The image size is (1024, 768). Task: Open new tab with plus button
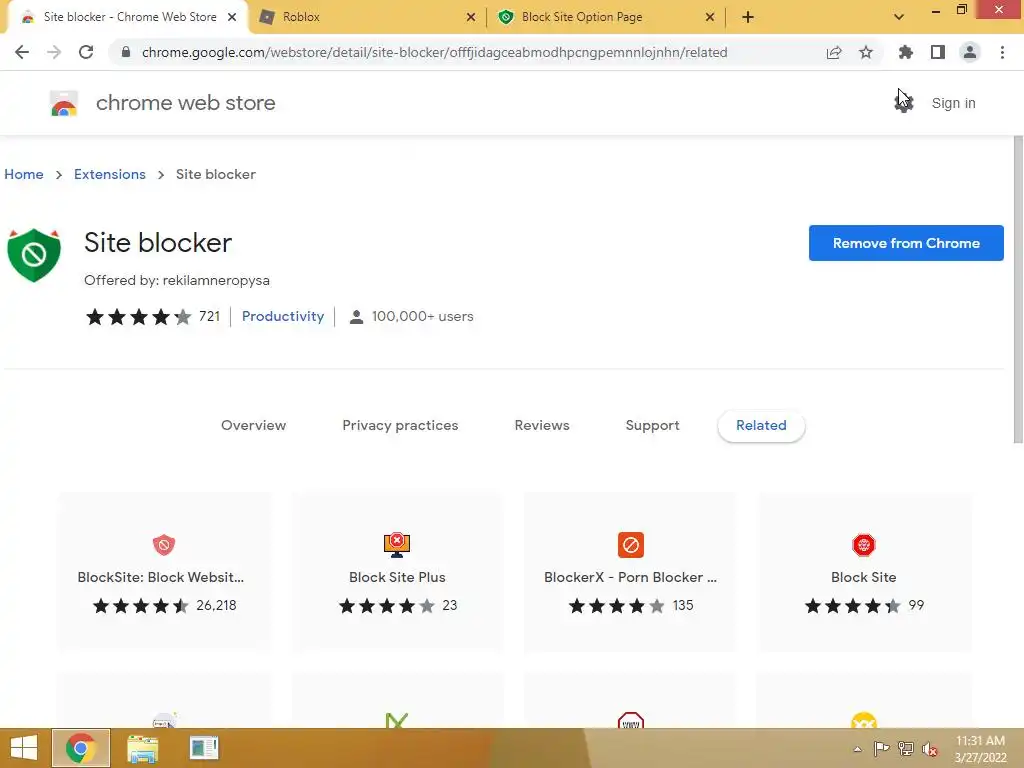click(x=748, y=17)
